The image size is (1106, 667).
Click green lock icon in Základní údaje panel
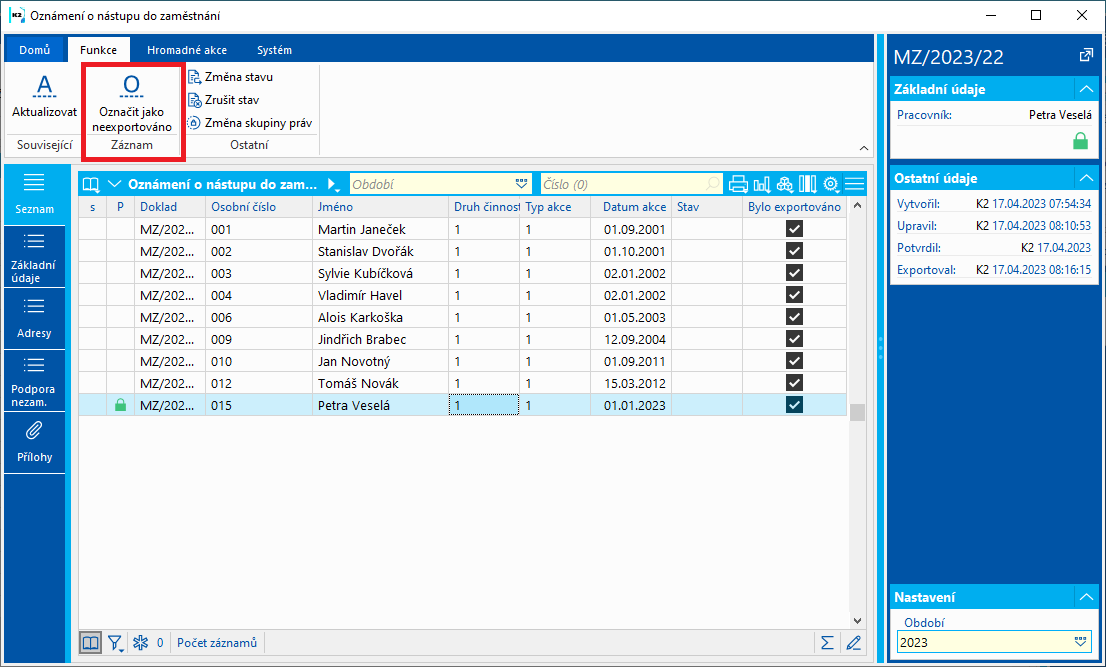[1080, 141]
